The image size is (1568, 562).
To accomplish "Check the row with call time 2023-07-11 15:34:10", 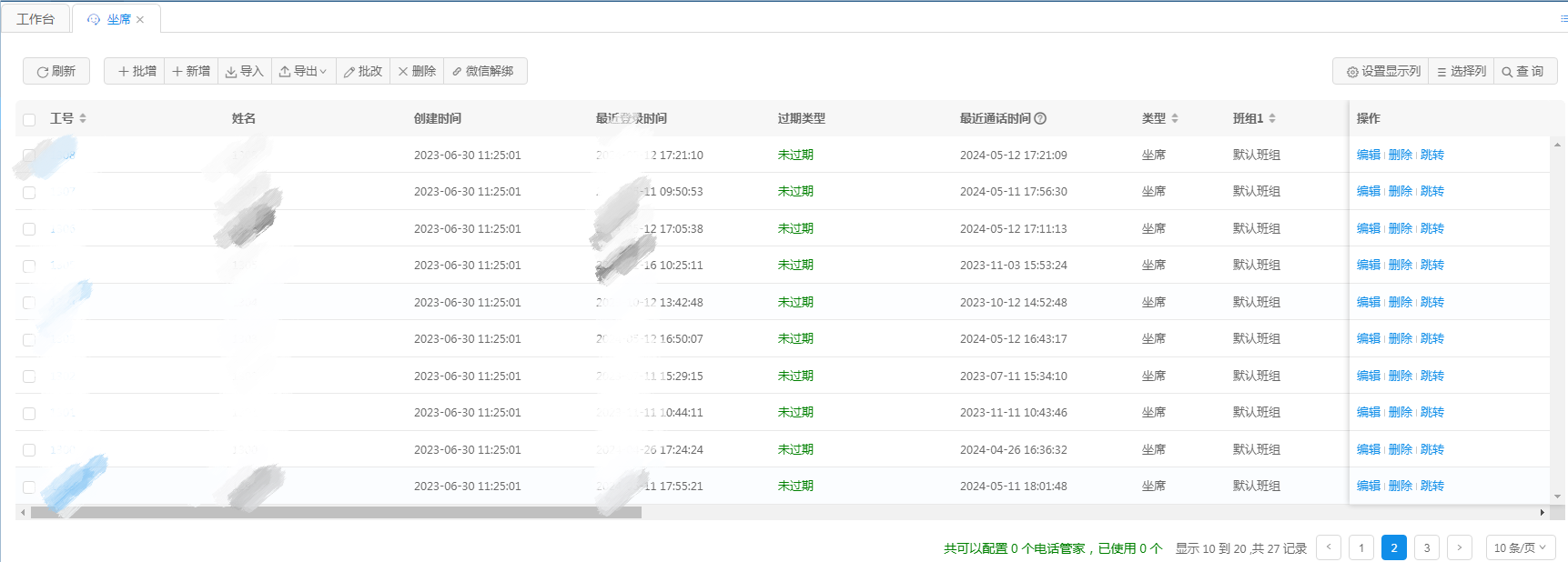I will 29,376.
